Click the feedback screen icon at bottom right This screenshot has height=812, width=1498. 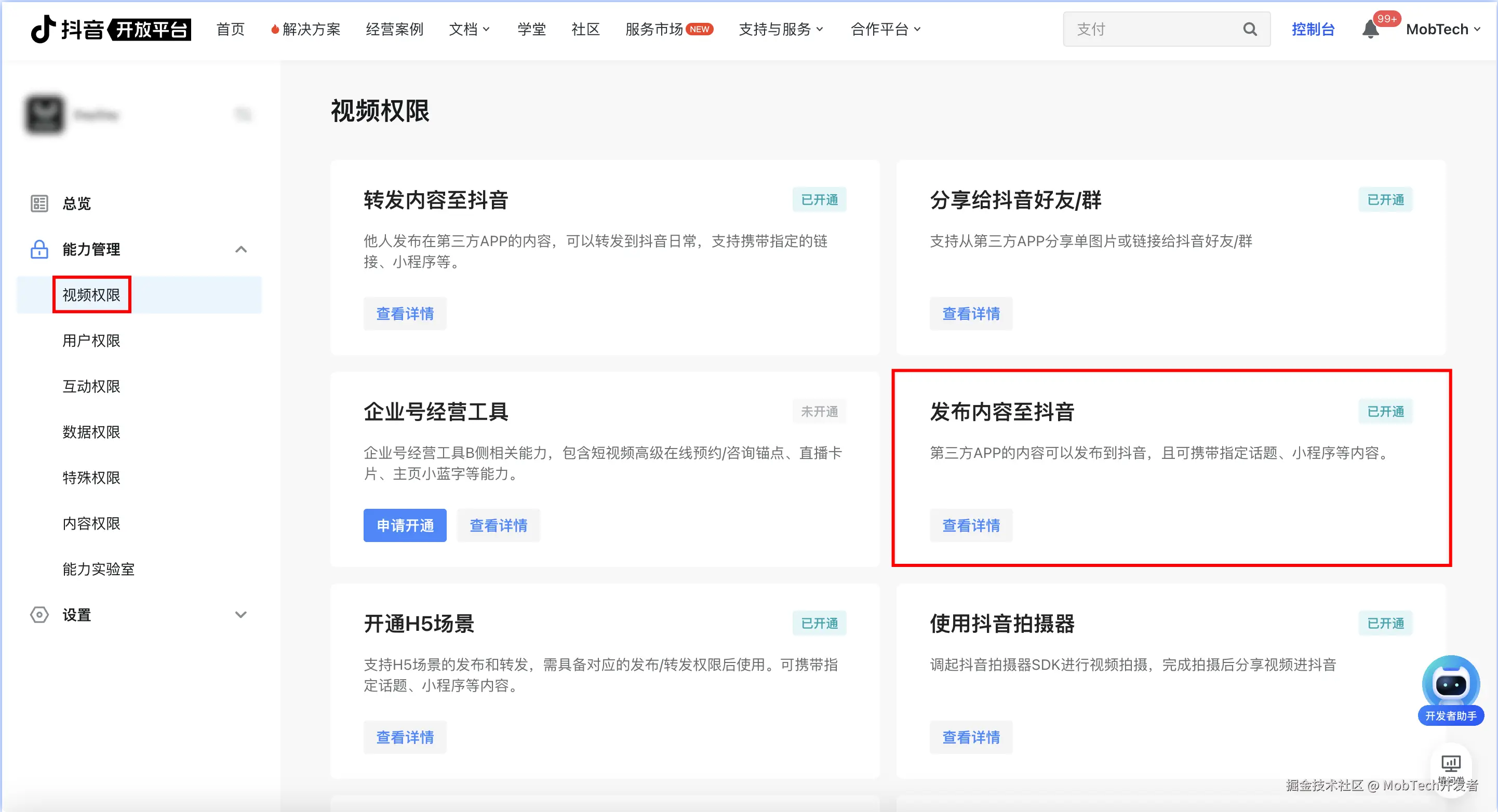pyautogui.click(x=1450, y=763)
